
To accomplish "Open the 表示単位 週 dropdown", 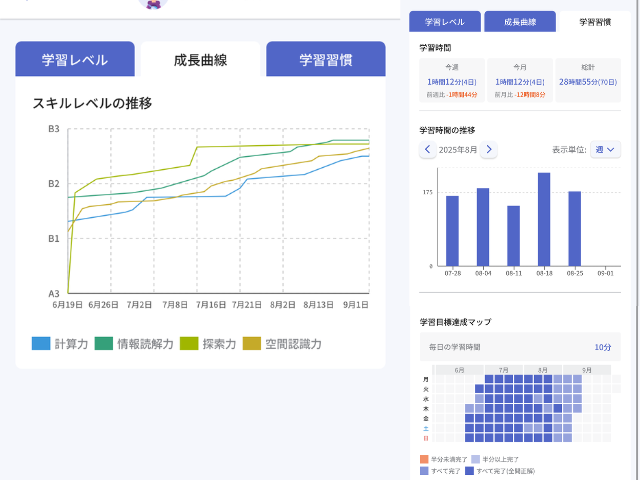I will [605, 149].
